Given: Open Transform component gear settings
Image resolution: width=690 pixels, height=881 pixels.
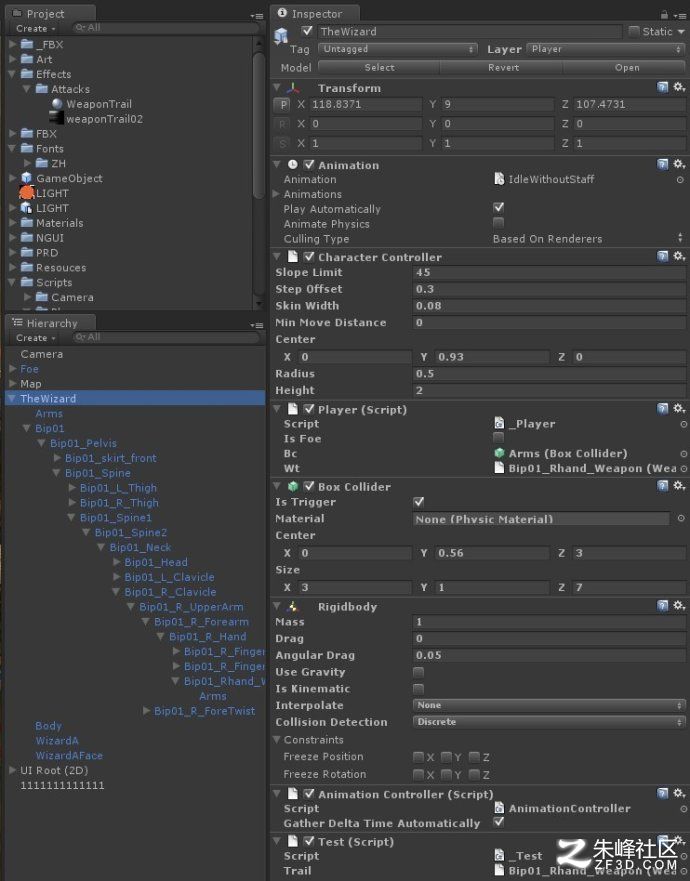Looking at the screenshot, I should [x=679, y=87].
